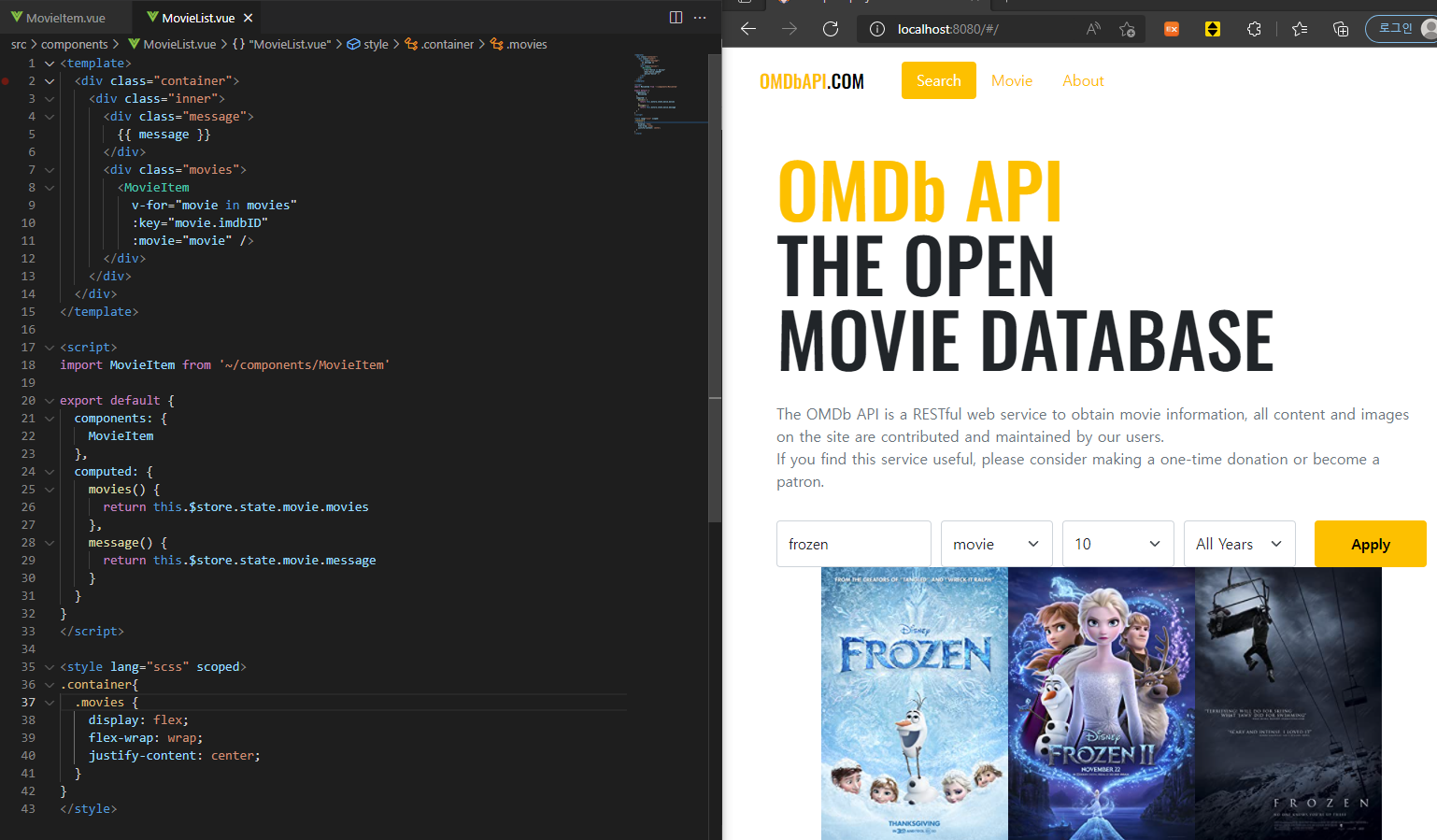Click the .movies breadcrumb

point(519,44)
